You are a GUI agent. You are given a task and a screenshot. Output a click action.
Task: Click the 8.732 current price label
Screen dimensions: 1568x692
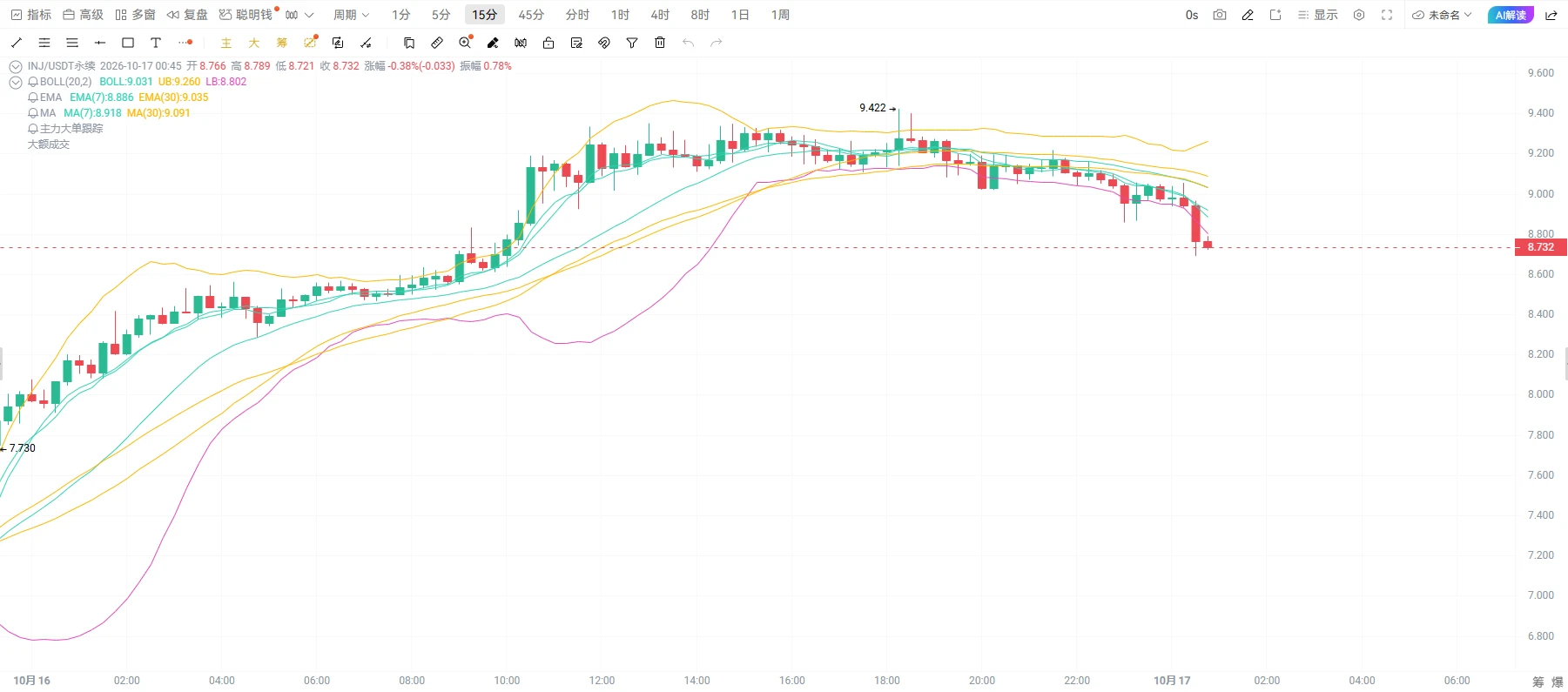pos(1540,247)
